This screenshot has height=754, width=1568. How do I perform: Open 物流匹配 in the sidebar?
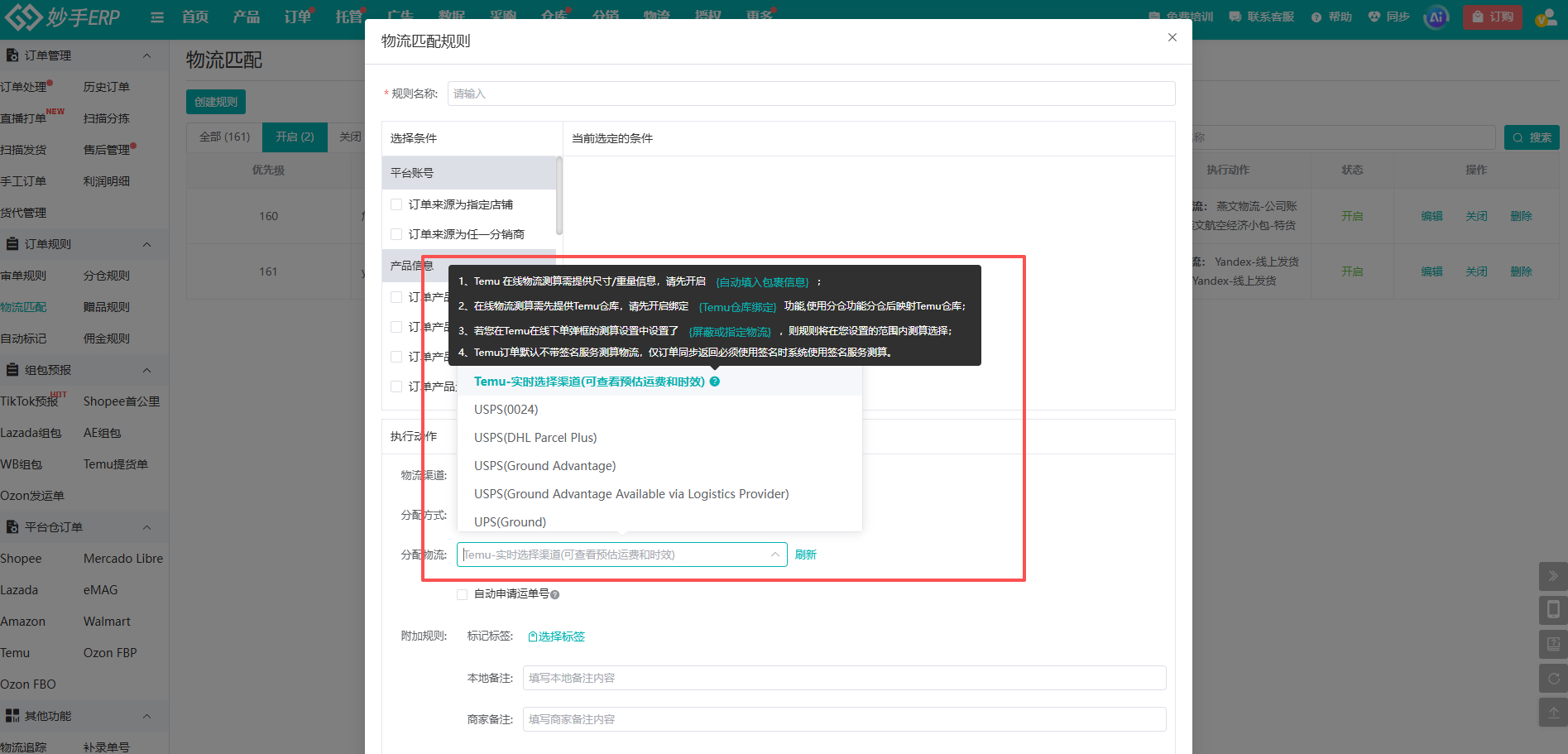23,307
